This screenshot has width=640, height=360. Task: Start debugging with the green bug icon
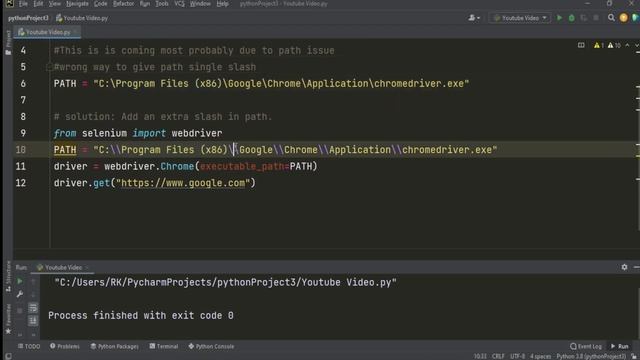click(571, 18)
